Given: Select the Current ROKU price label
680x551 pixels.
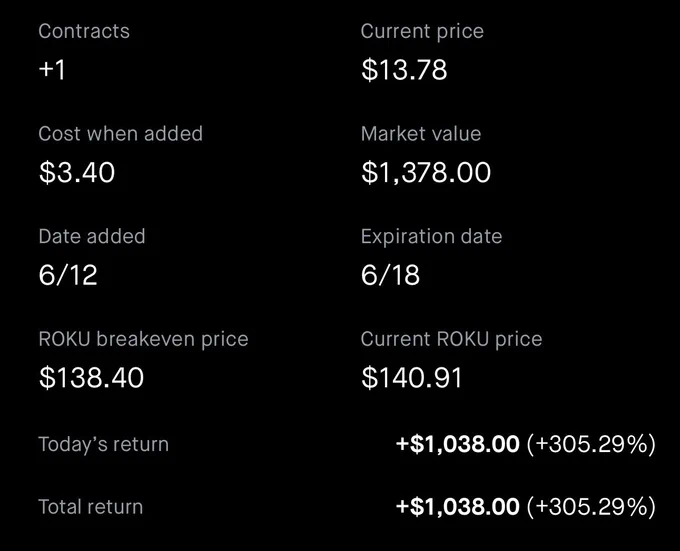Looking at the screenshot, I should click(x=451, y=339).
